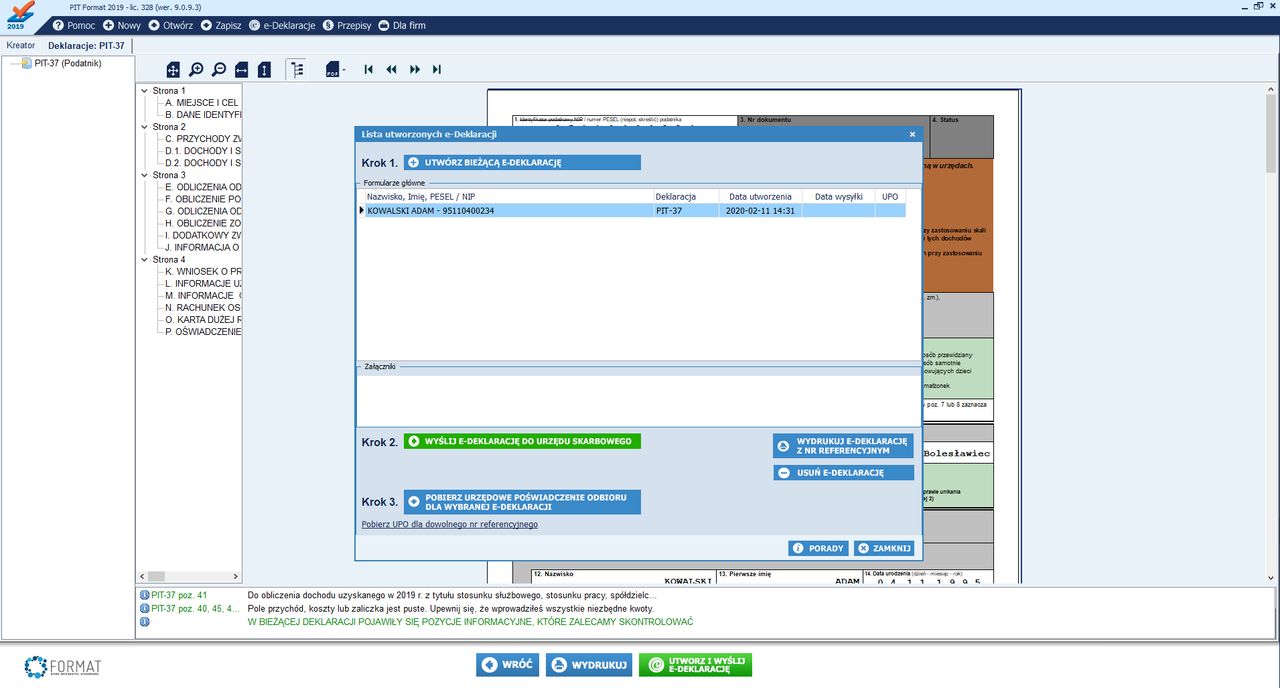Click WYŚLIJ E-DEKLARACJĘ DO URZĘDU SKARBOWEGO
This screenshot has width=1280, height=688.
522,441
